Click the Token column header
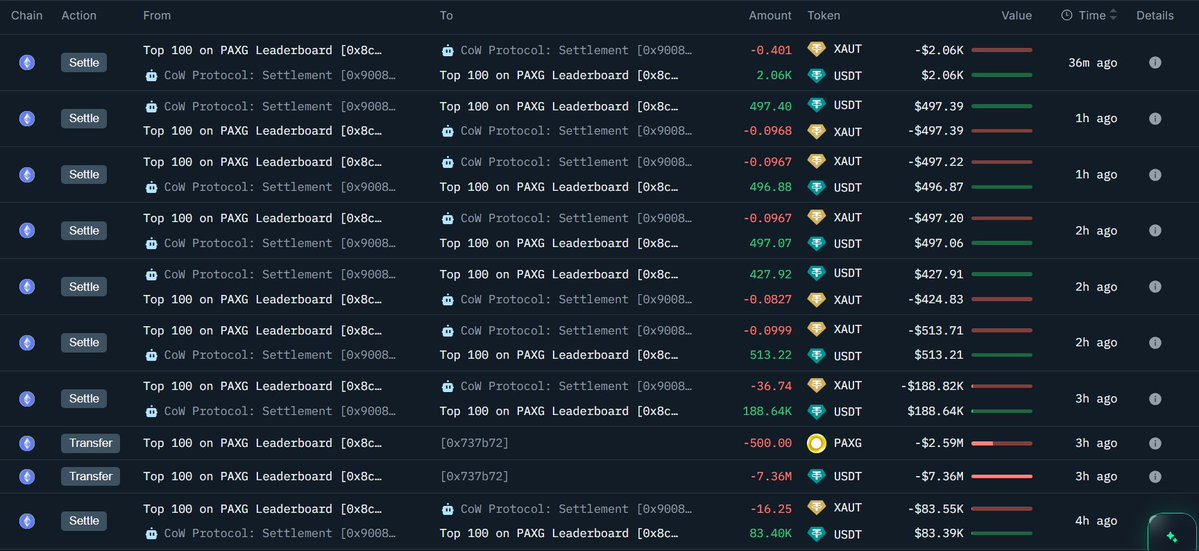1199x551 pixels. point(824,15)
